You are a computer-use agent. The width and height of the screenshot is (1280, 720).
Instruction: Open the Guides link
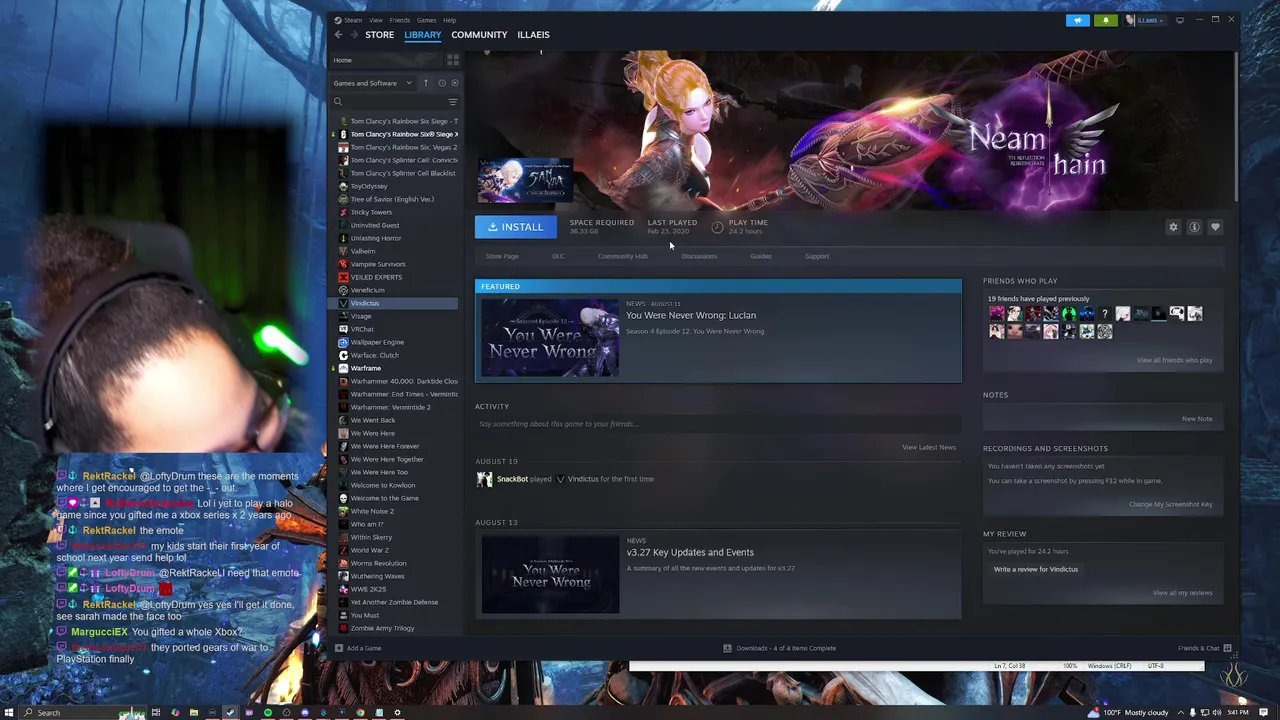[761, 256]
